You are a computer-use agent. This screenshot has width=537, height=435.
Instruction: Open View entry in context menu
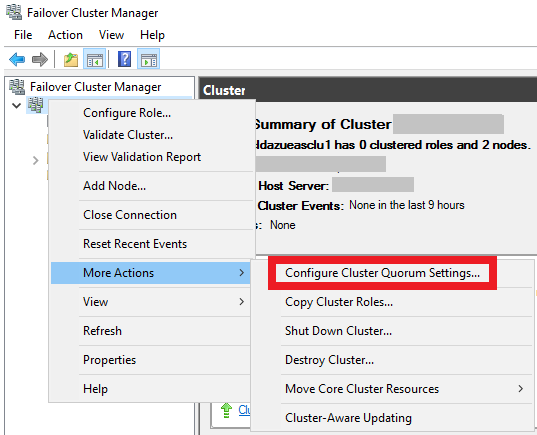tap(151, 302)
